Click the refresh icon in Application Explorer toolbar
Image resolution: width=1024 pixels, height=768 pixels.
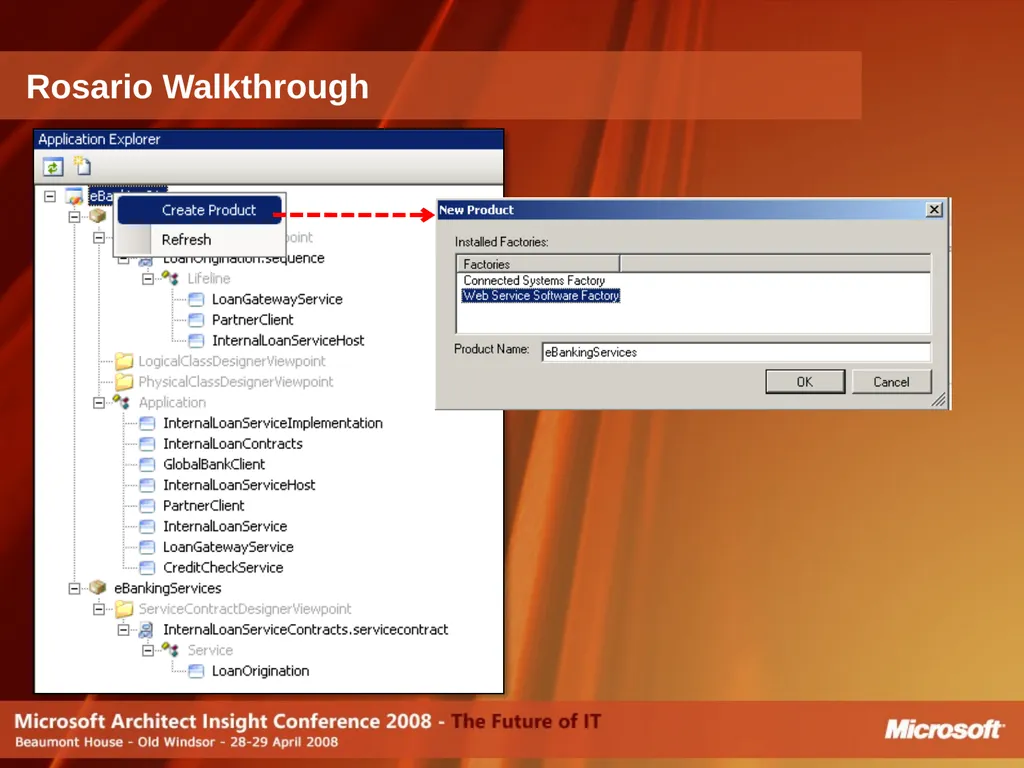pos(53,167)
